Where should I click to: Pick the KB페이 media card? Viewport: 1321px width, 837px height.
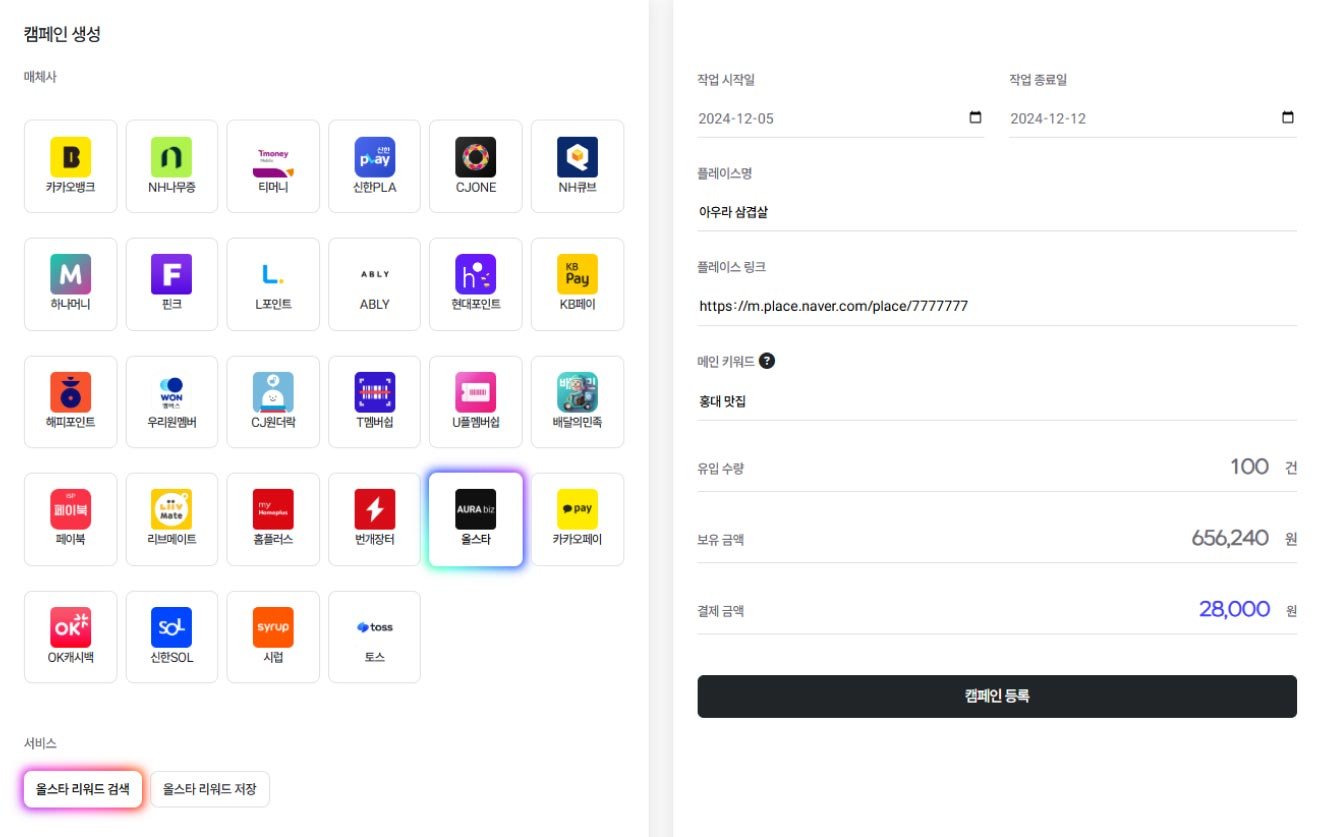coord(577,284)
